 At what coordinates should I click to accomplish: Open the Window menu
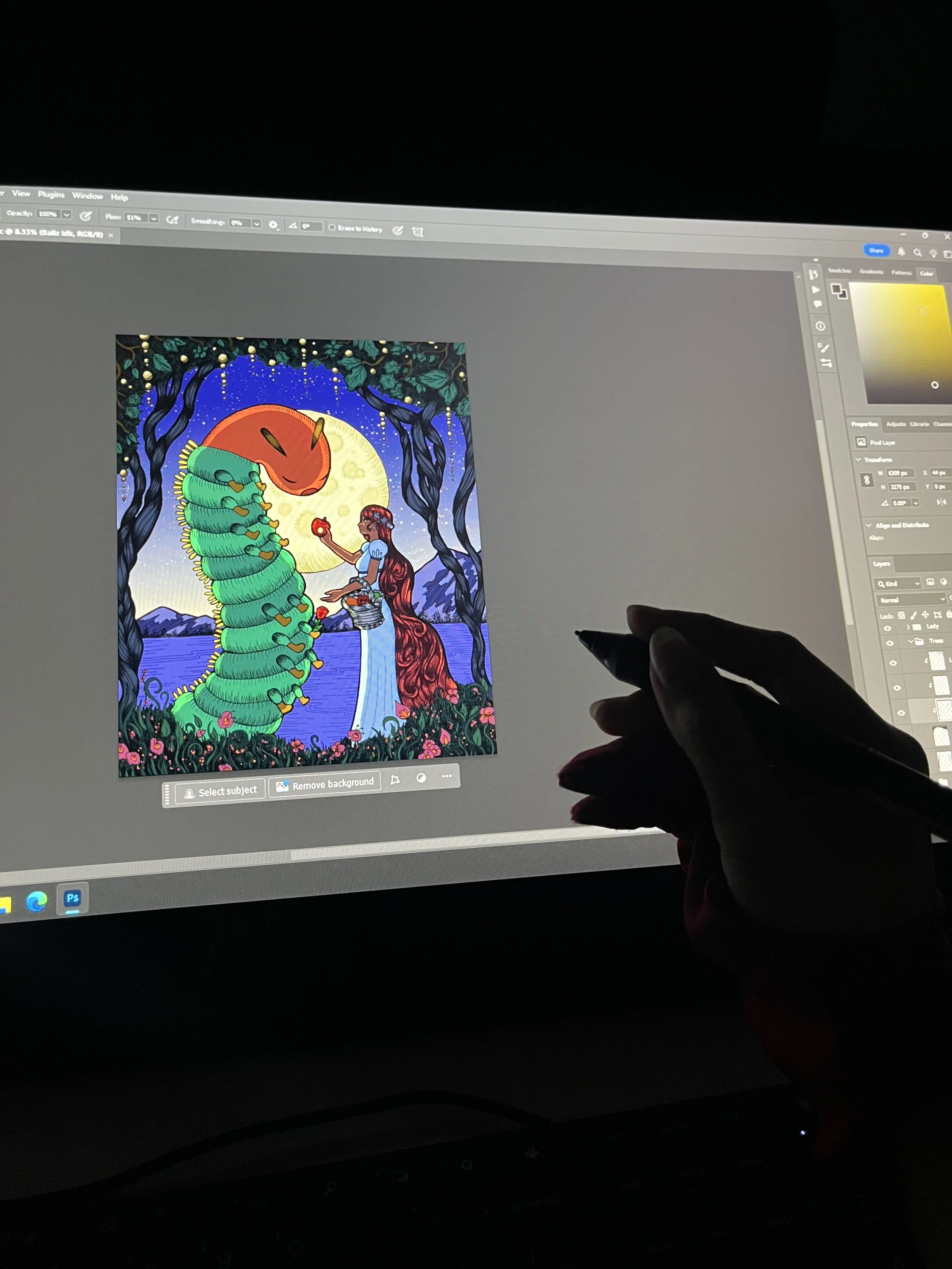pyautogui.click(x=87, y=196)
